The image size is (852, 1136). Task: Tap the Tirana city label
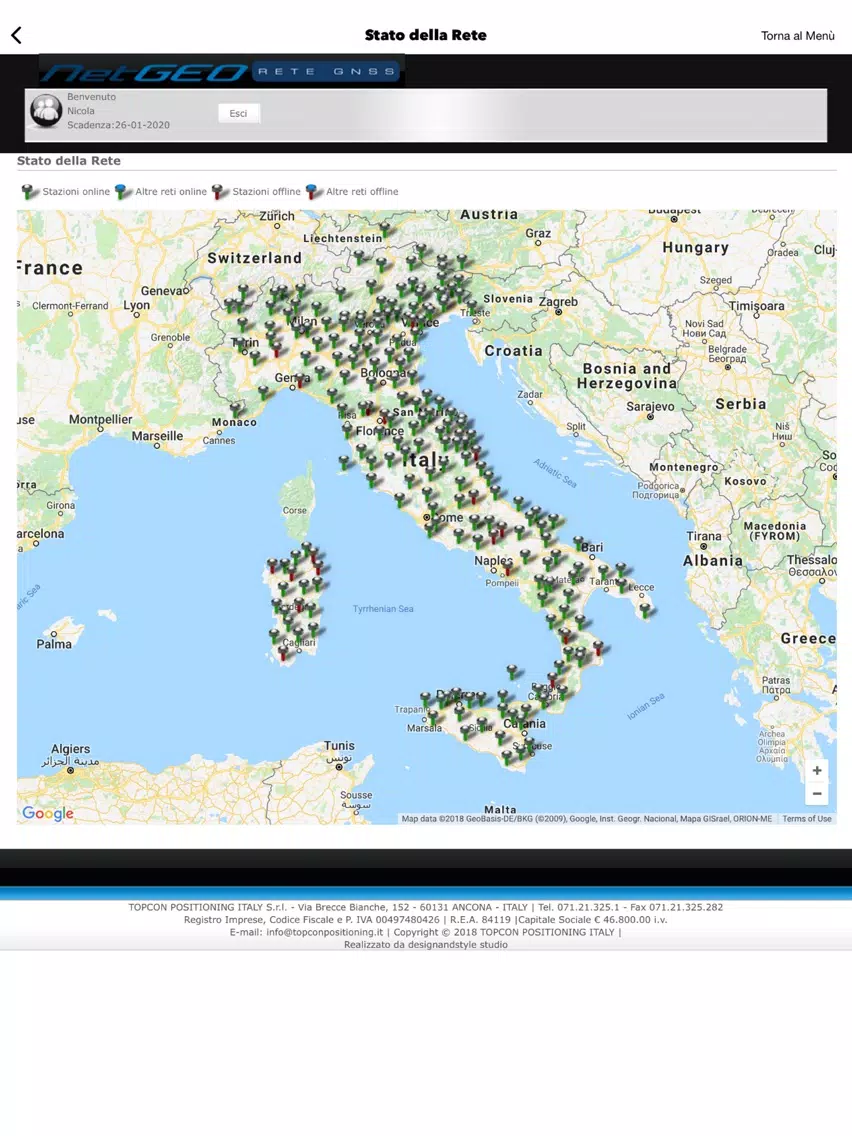[x=704, y=537]
